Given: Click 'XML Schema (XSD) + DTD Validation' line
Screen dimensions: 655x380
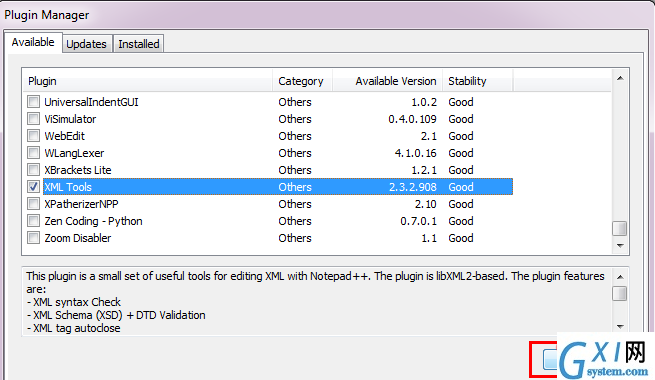Looking at the screenshot, I should 116,315.
